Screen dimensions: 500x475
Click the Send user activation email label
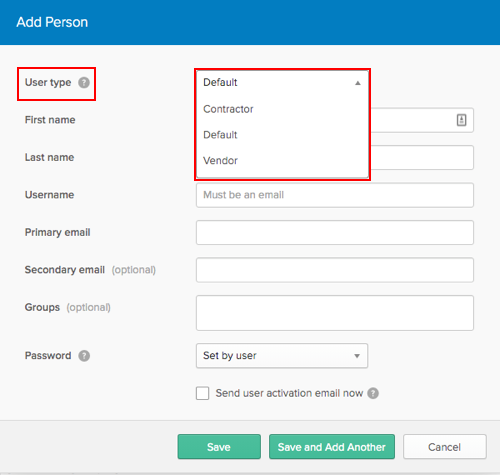(289, 393)
